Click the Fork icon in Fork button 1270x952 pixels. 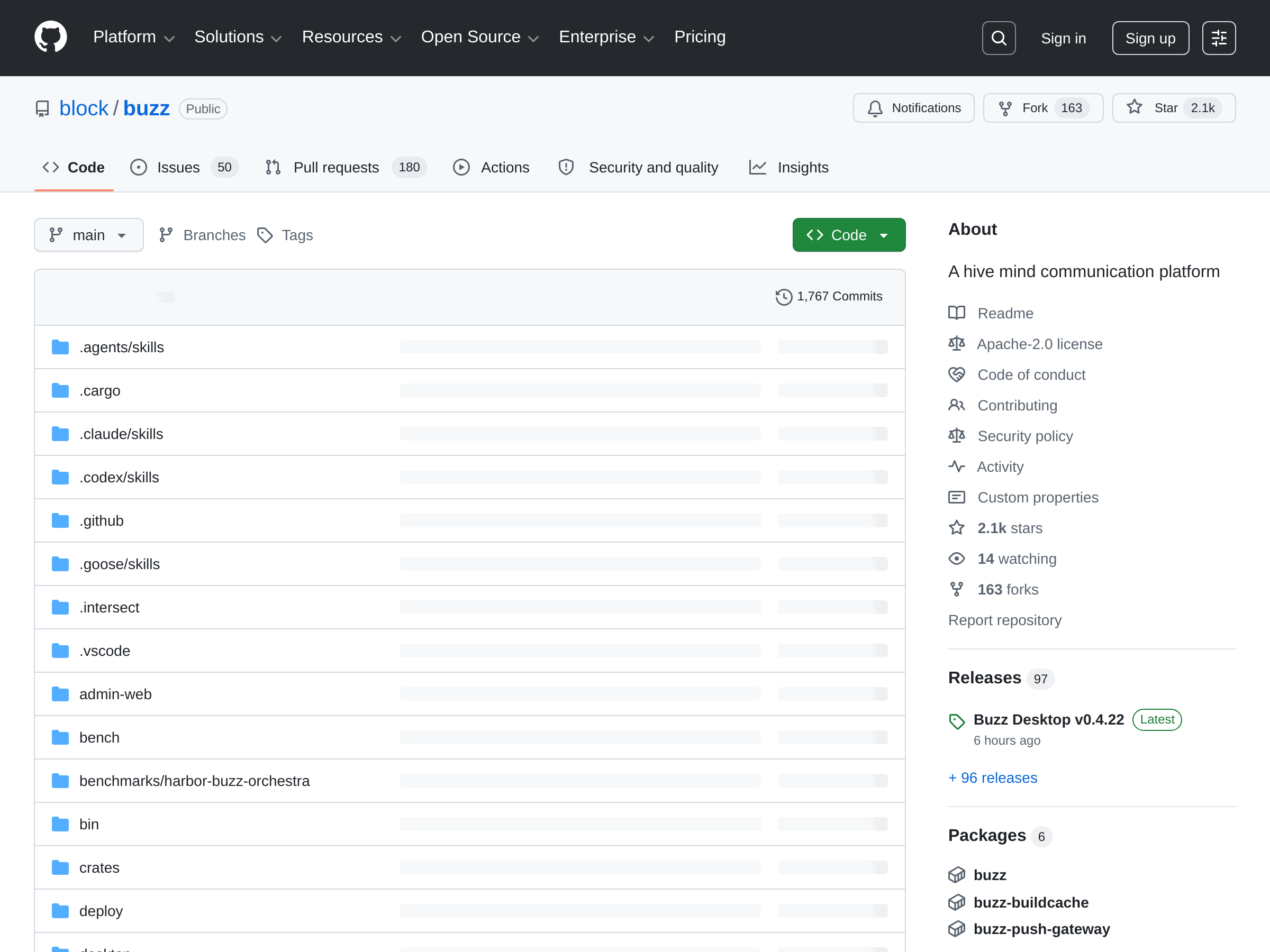point(1005,108)
